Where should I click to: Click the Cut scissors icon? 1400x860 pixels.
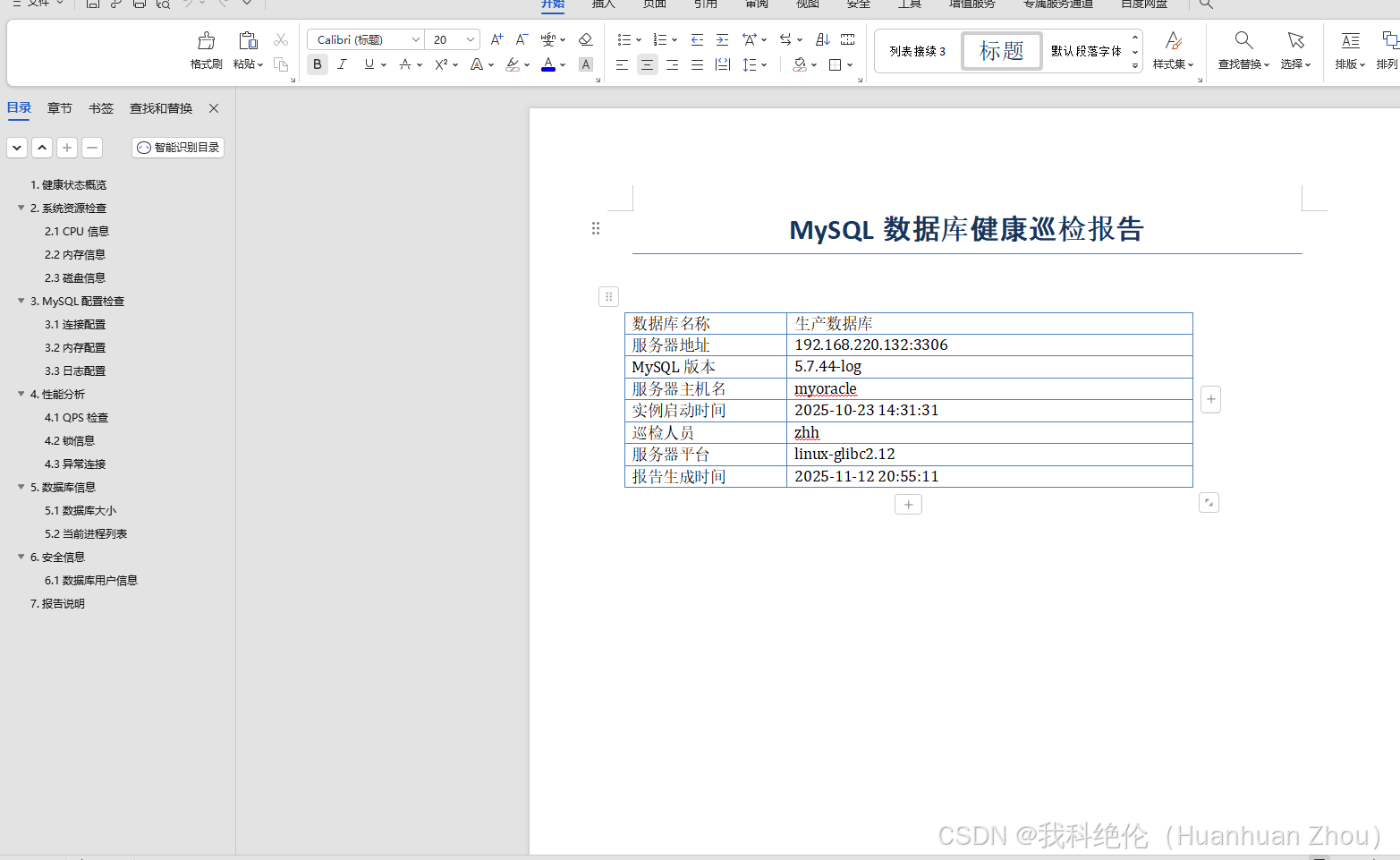pyautogui.click(x=281, y=39)
